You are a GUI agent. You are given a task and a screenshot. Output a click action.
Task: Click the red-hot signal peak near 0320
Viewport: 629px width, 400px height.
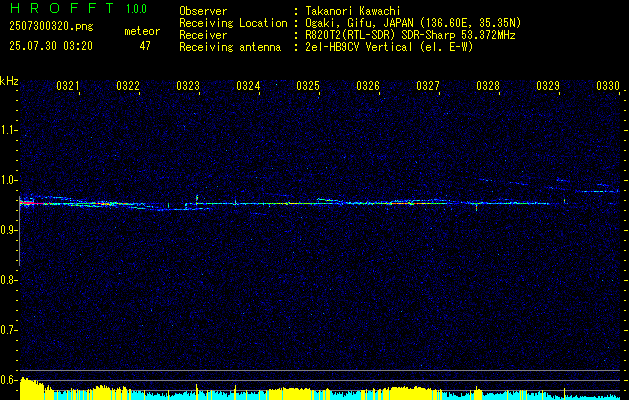pyautogui.click(x=30, y=203)
